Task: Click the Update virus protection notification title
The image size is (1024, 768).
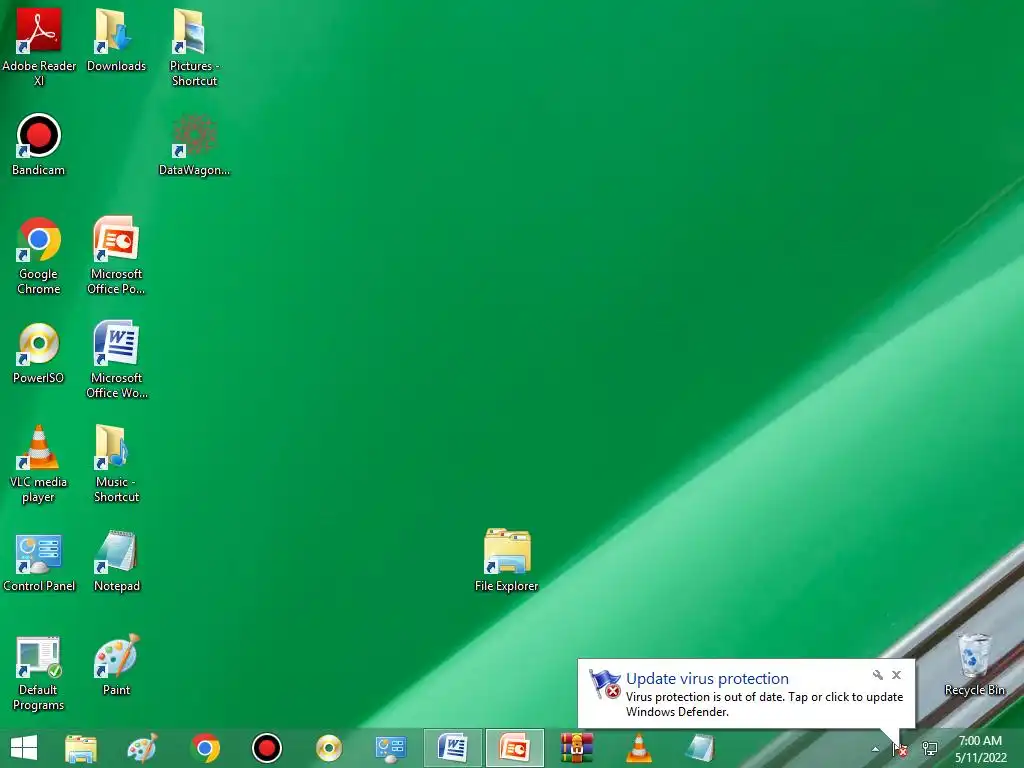Action: (707, 679)
